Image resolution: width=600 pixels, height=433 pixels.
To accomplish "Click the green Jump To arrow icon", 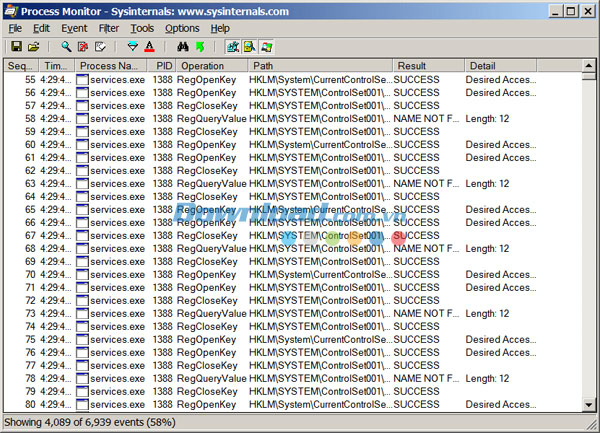I will [x=200, y=47].
